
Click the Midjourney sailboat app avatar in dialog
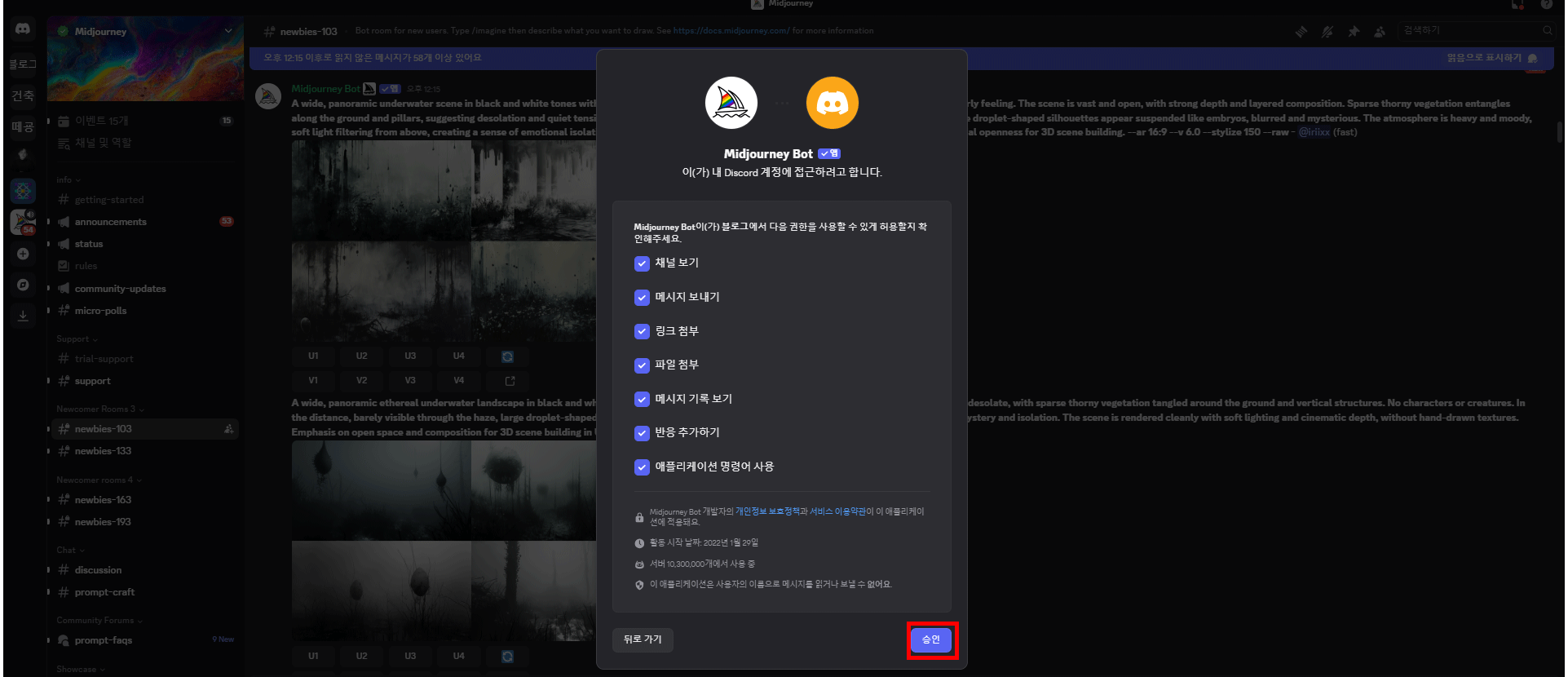(731, 103)
